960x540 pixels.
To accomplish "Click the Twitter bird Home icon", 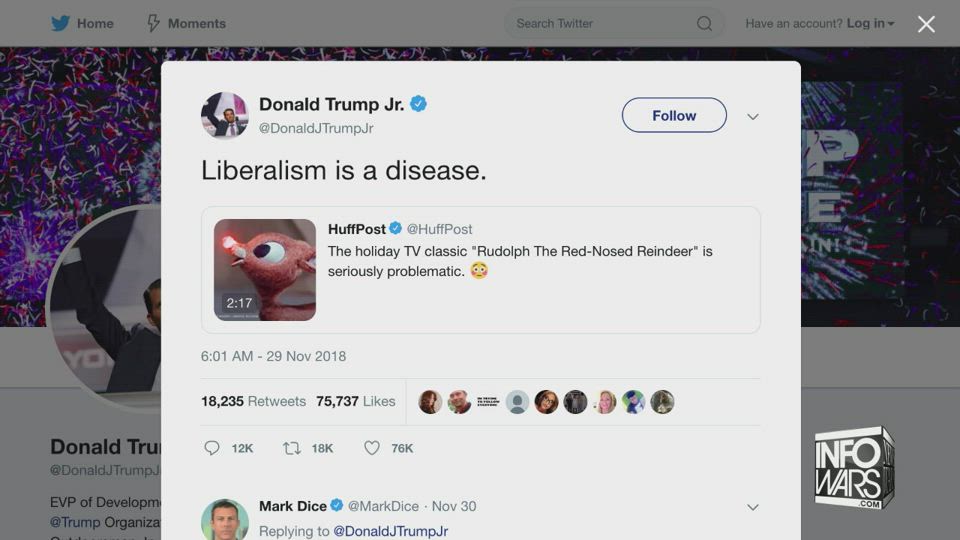I will tap(60, 23).
